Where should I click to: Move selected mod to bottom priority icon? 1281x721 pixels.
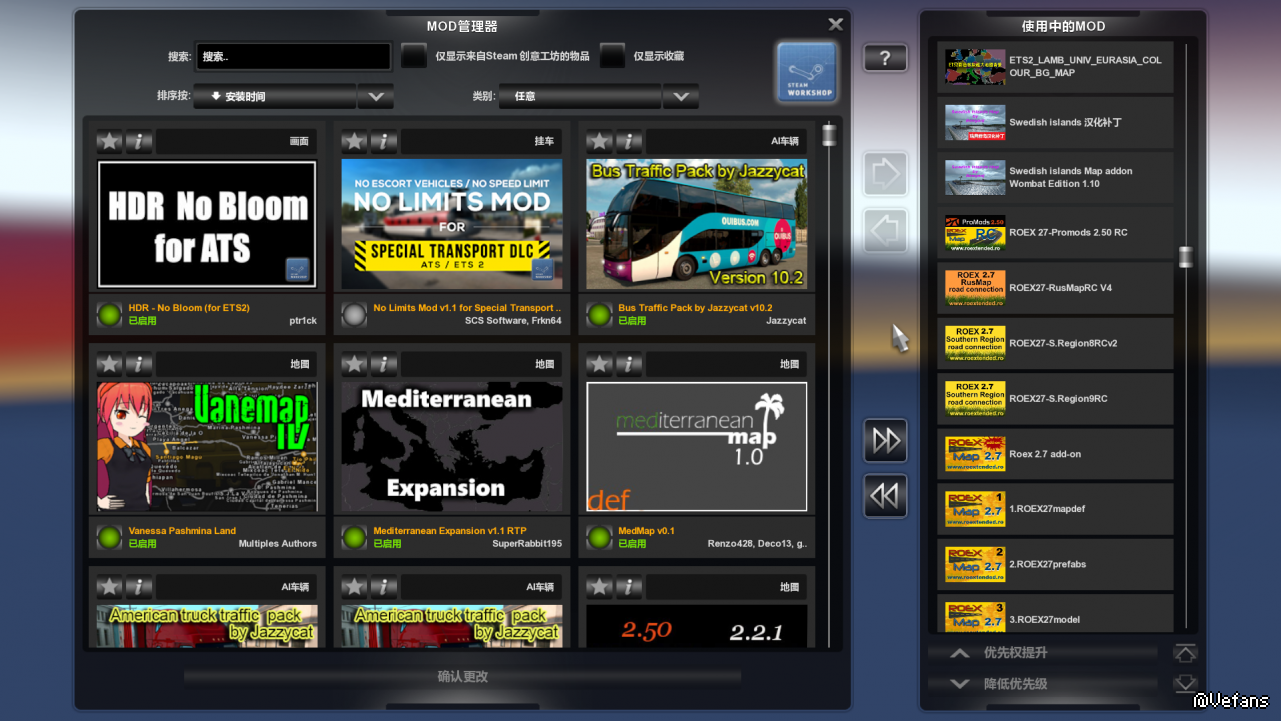(1185, 684)
